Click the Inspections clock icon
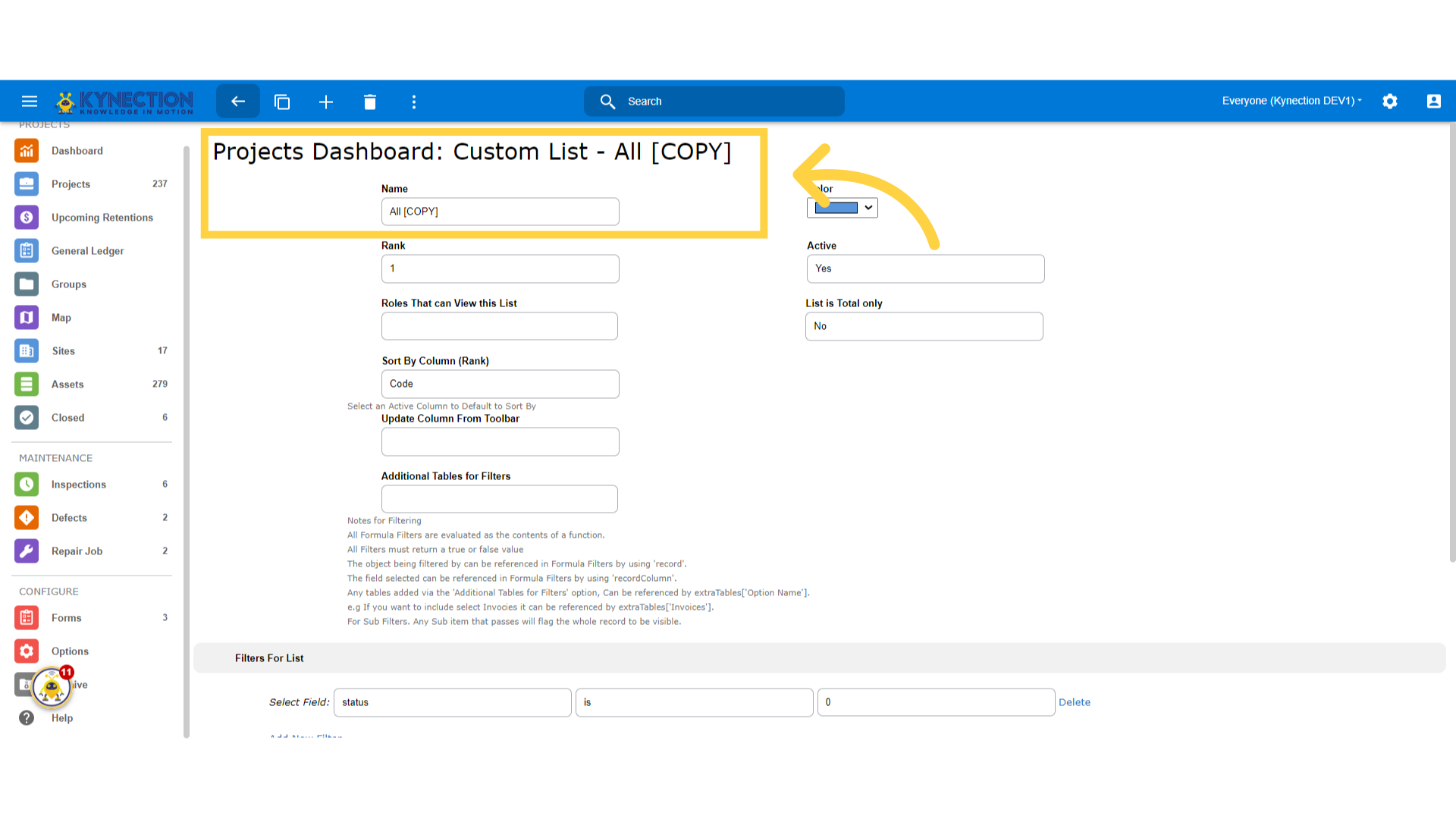 click(27, 485)
